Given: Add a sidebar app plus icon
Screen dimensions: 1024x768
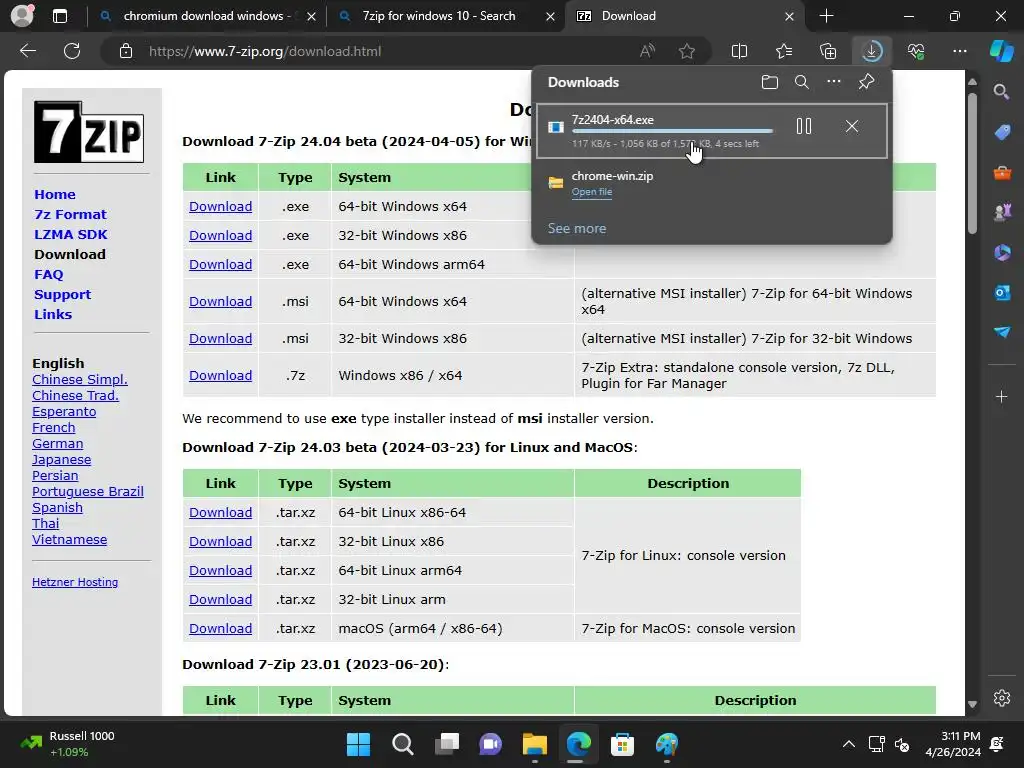Looking at the screenshot, I should [1002, 396].
